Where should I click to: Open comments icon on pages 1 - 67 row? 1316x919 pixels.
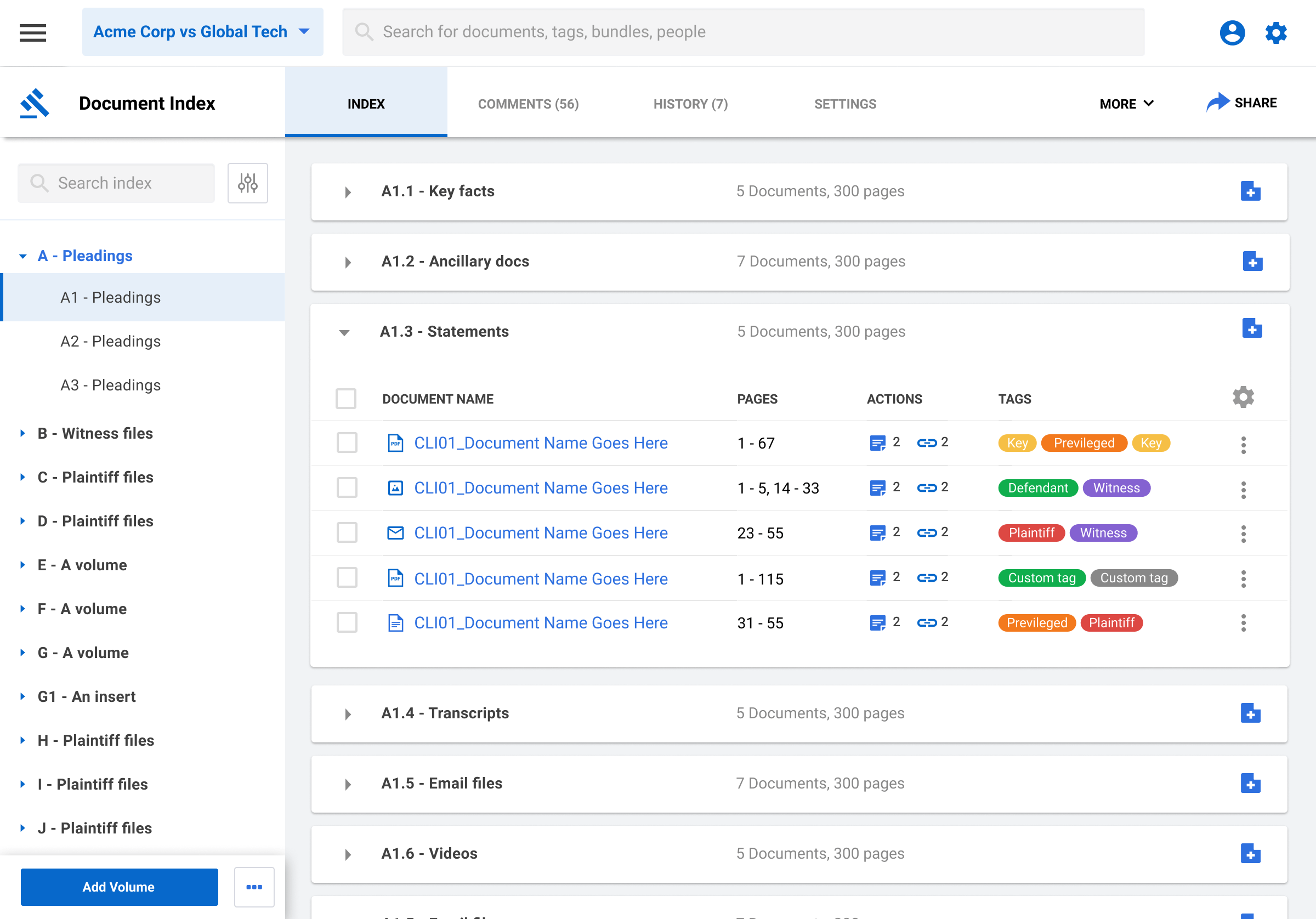(x=877, y=443)
